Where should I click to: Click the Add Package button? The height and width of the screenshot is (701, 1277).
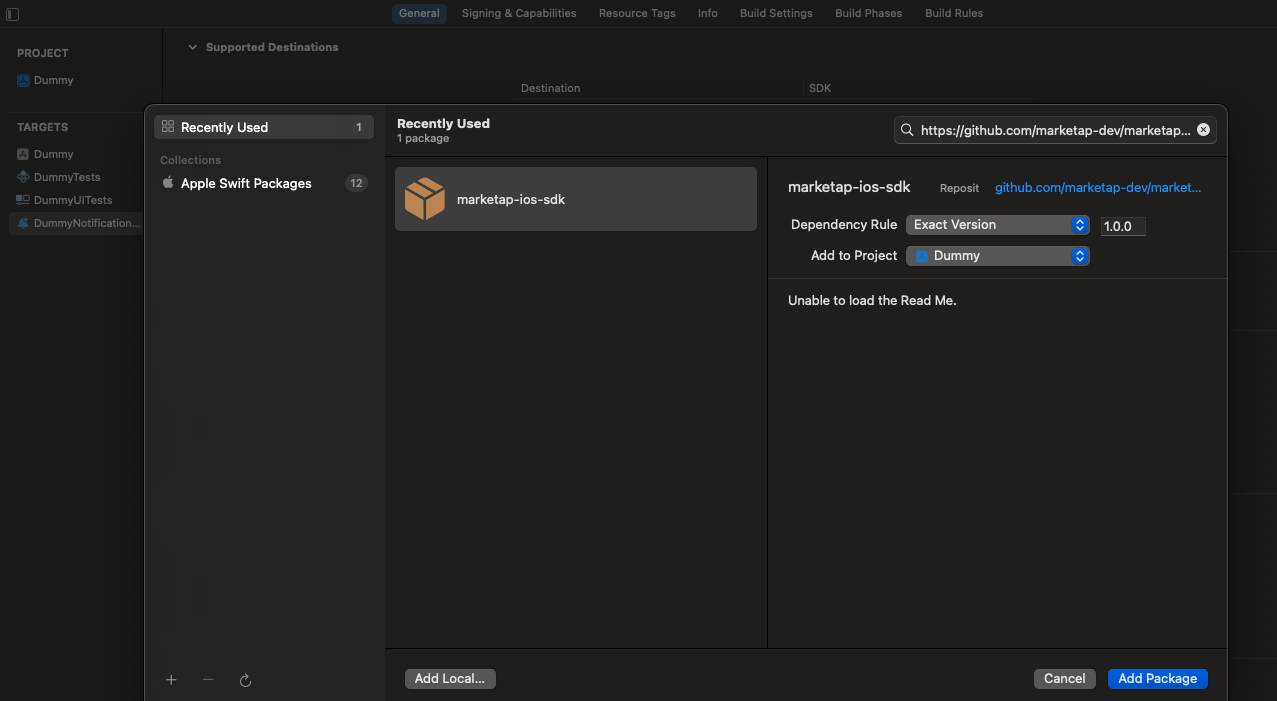point(1157,679)
